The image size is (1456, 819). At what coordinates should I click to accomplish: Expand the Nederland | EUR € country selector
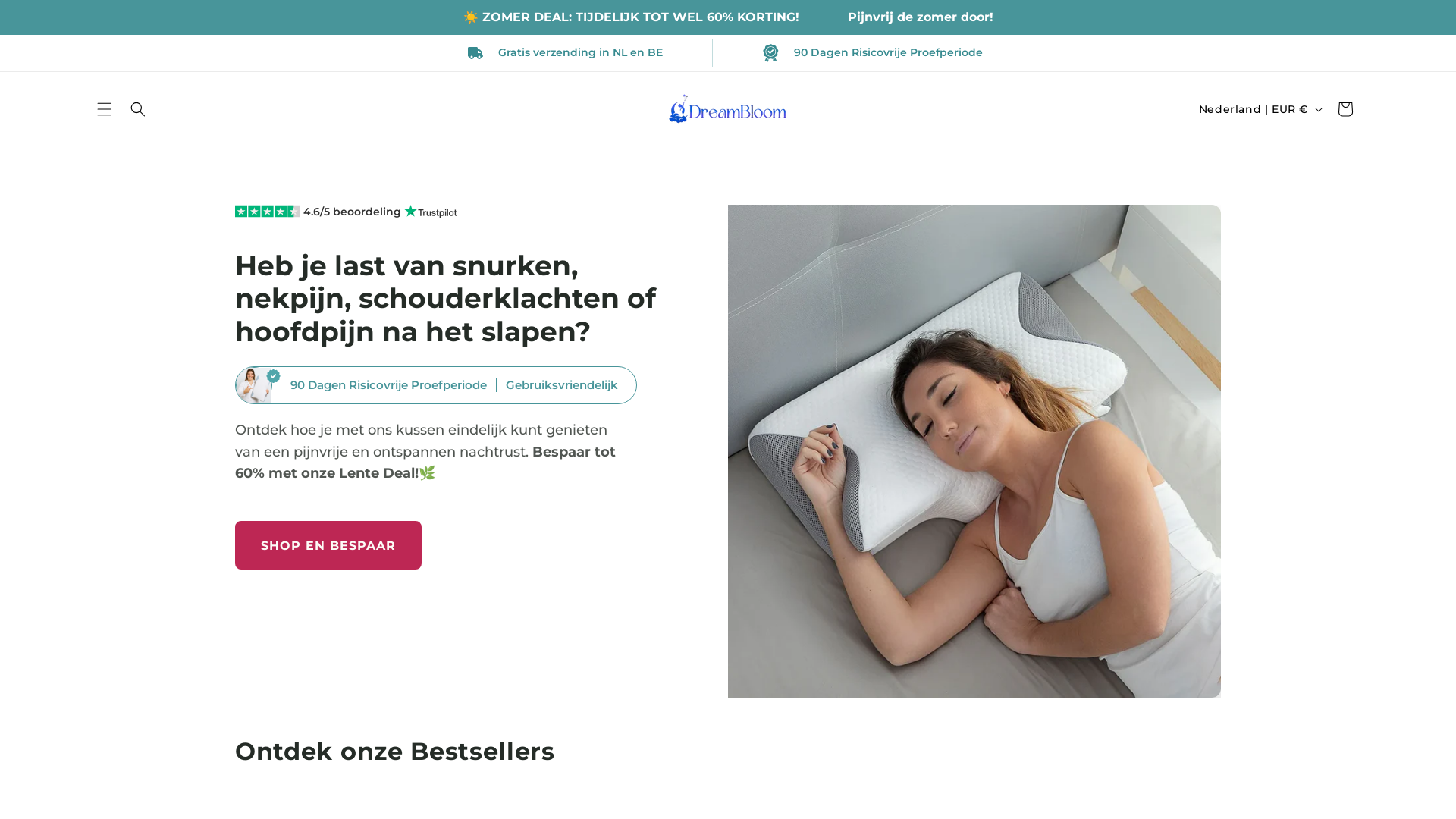1260,109
